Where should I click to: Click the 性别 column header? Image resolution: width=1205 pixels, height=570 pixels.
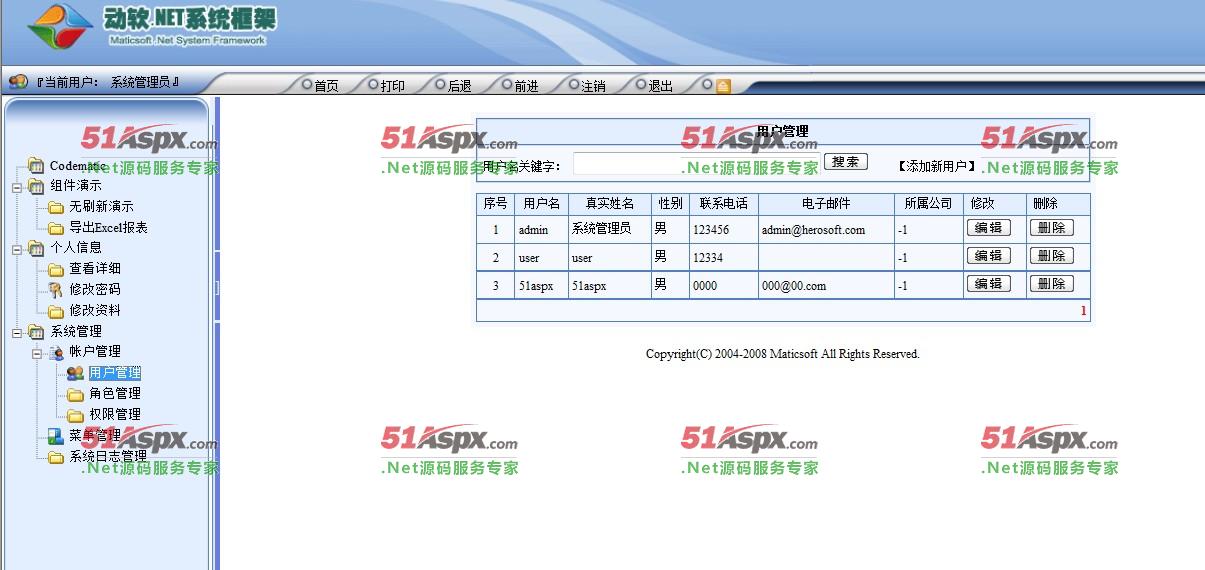(670, 203)
